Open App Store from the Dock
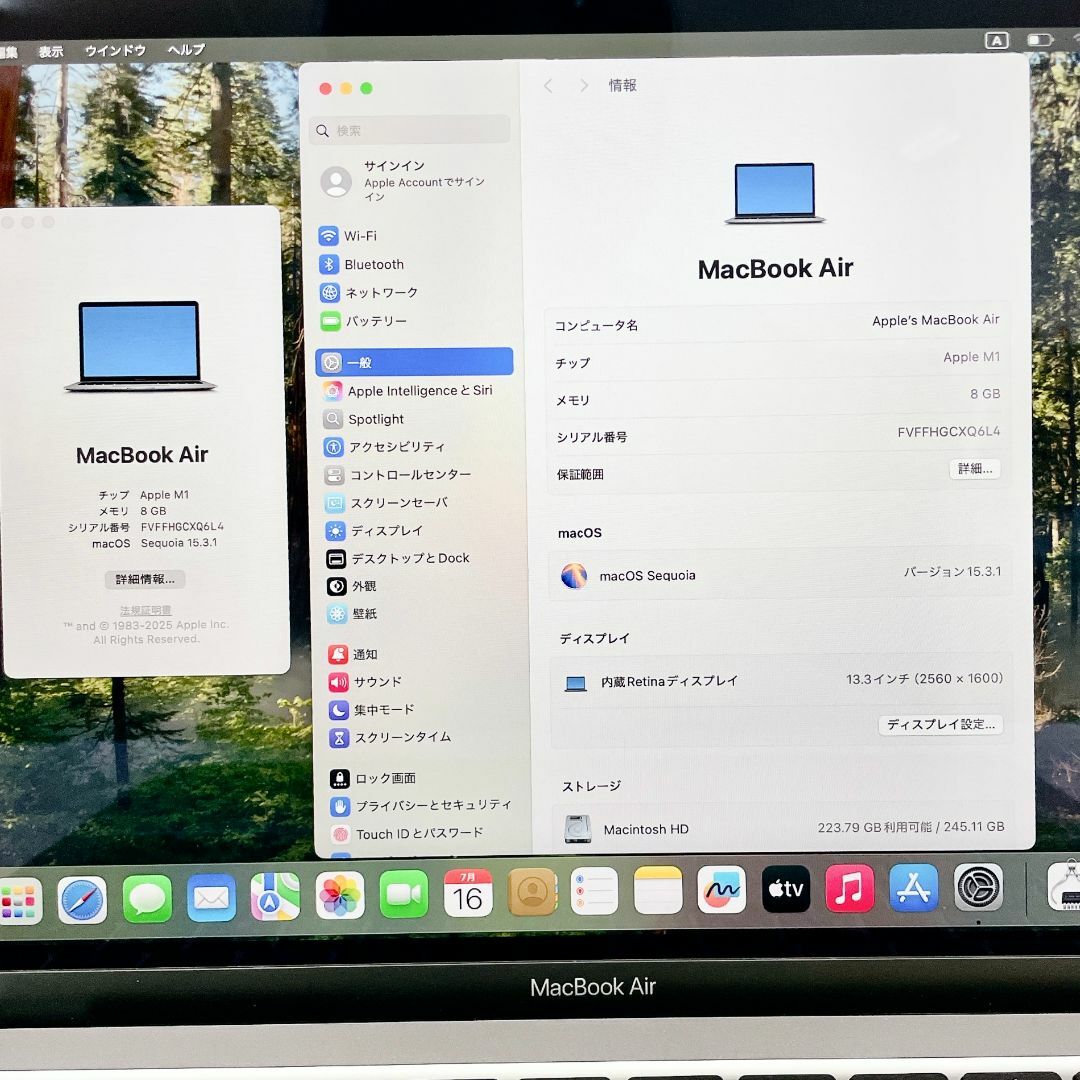This screenshot has width=1080, height=1080. point(913,887)
